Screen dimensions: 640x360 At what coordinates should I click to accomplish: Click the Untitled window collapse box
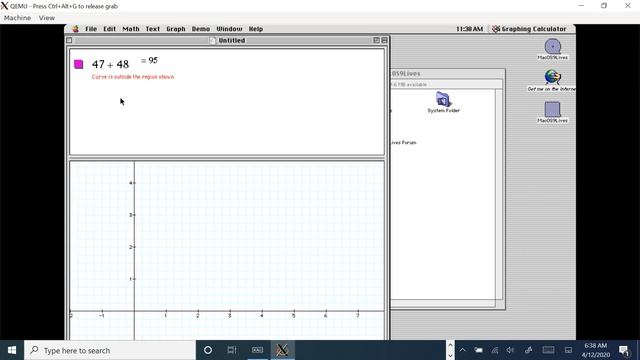point(384,40)
